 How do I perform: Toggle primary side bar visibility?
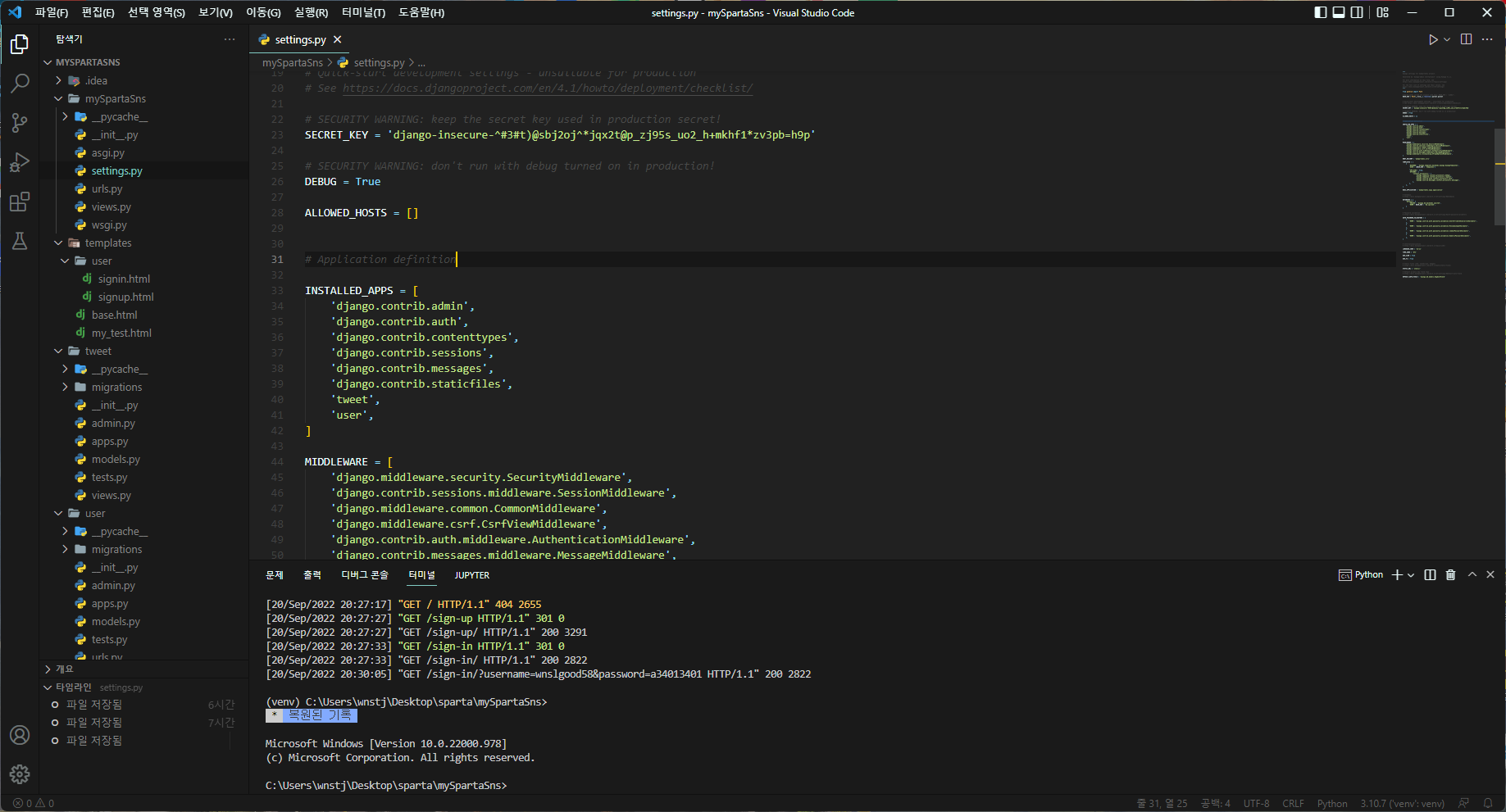coord(1321,12)
